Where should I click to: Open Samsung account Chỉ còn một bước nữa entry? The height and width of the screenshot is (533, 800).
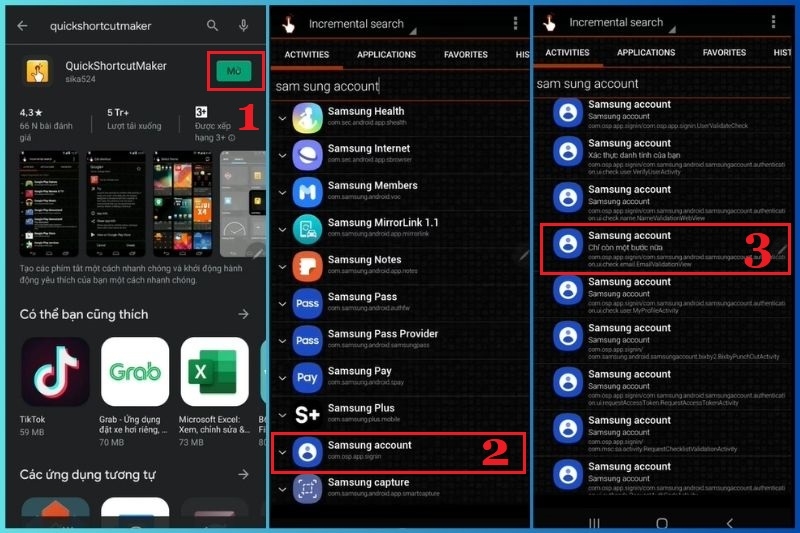click(x=665, y=249)
